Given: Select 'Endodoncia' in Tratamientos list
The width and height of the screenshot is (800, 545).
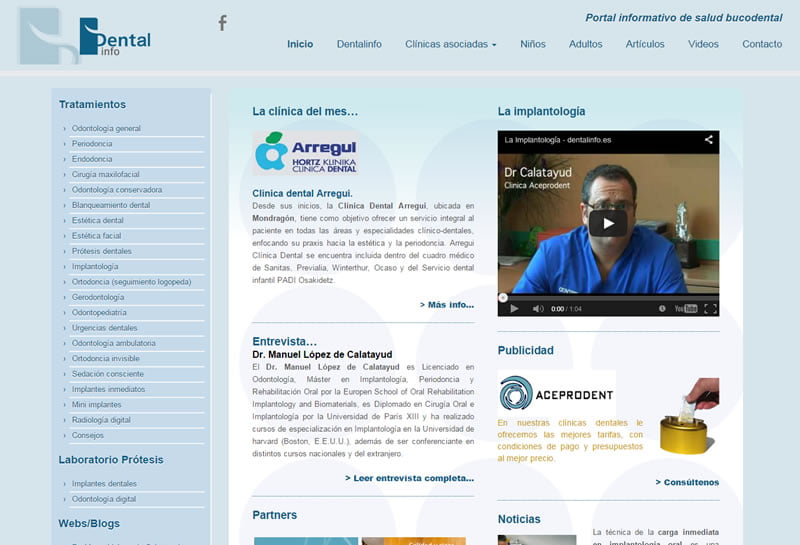Looking at the screenshot, I should tap(92, 159).
